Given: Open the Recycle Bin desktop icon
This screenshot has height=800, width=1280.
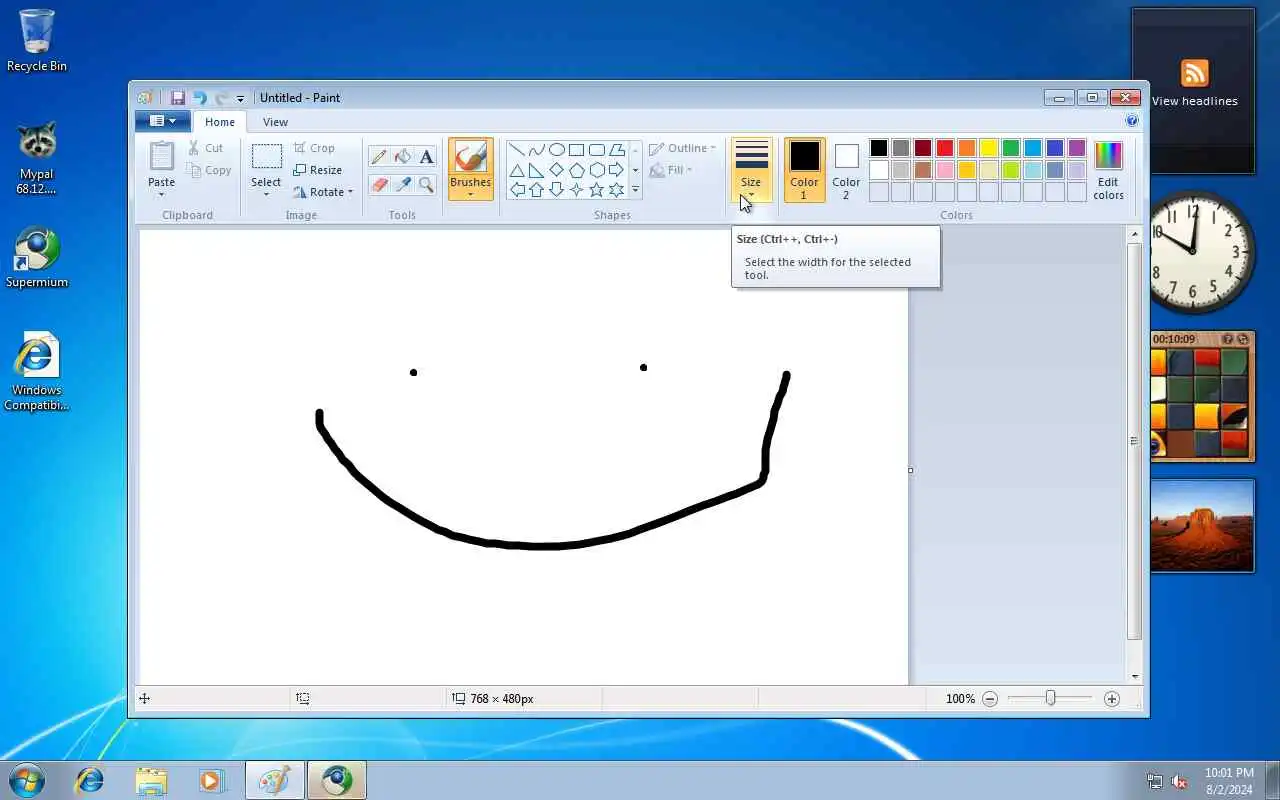Looking at the screenshot, I should 37,41.
